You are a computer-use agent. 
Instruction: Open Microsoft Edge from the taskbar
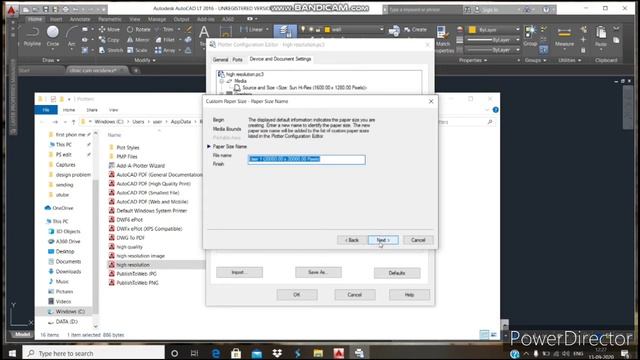coord(216,353)
